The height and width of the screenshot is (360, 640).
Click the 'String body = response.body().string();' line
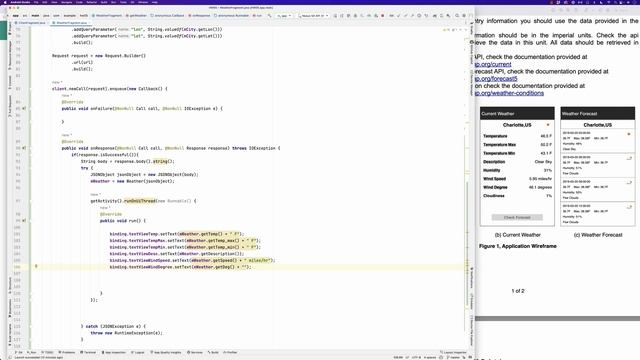(x=128, y=161)
